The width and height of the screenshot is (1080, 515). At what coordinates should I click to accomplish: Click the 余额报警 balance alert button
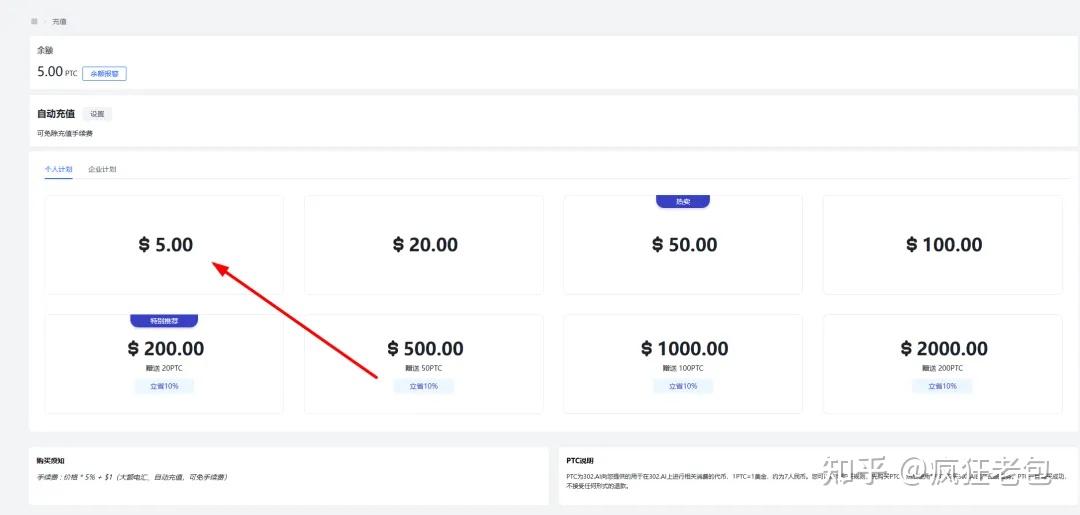coord(104,74)
